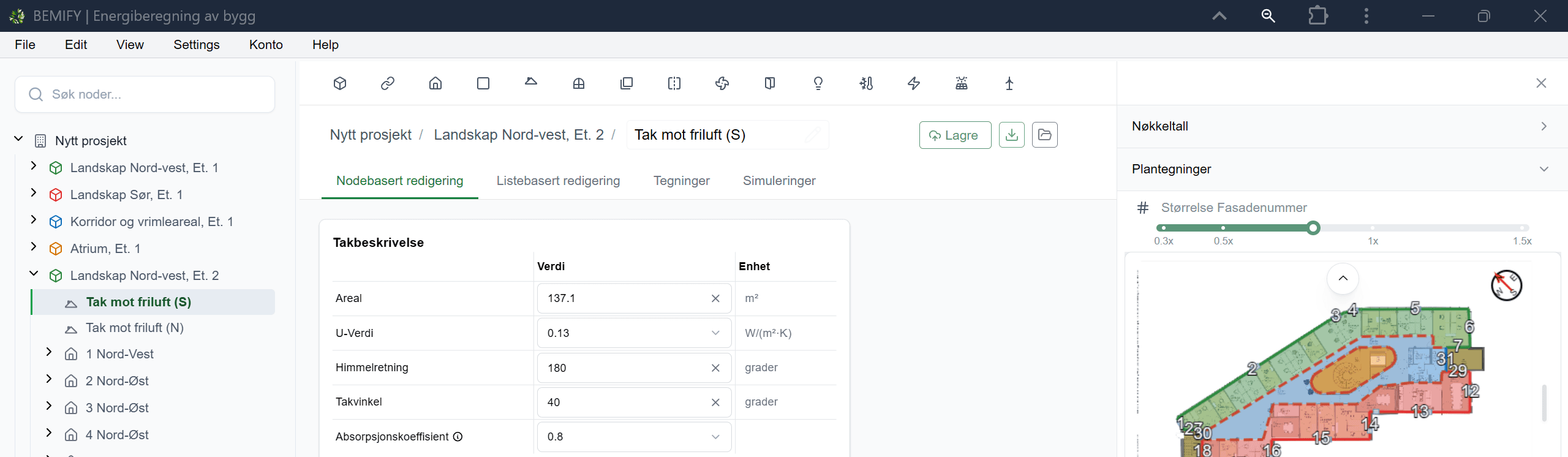1568x457 pixels.
Task: Select the thermometer snowflake heating-cooling icon
Action: 865,83
